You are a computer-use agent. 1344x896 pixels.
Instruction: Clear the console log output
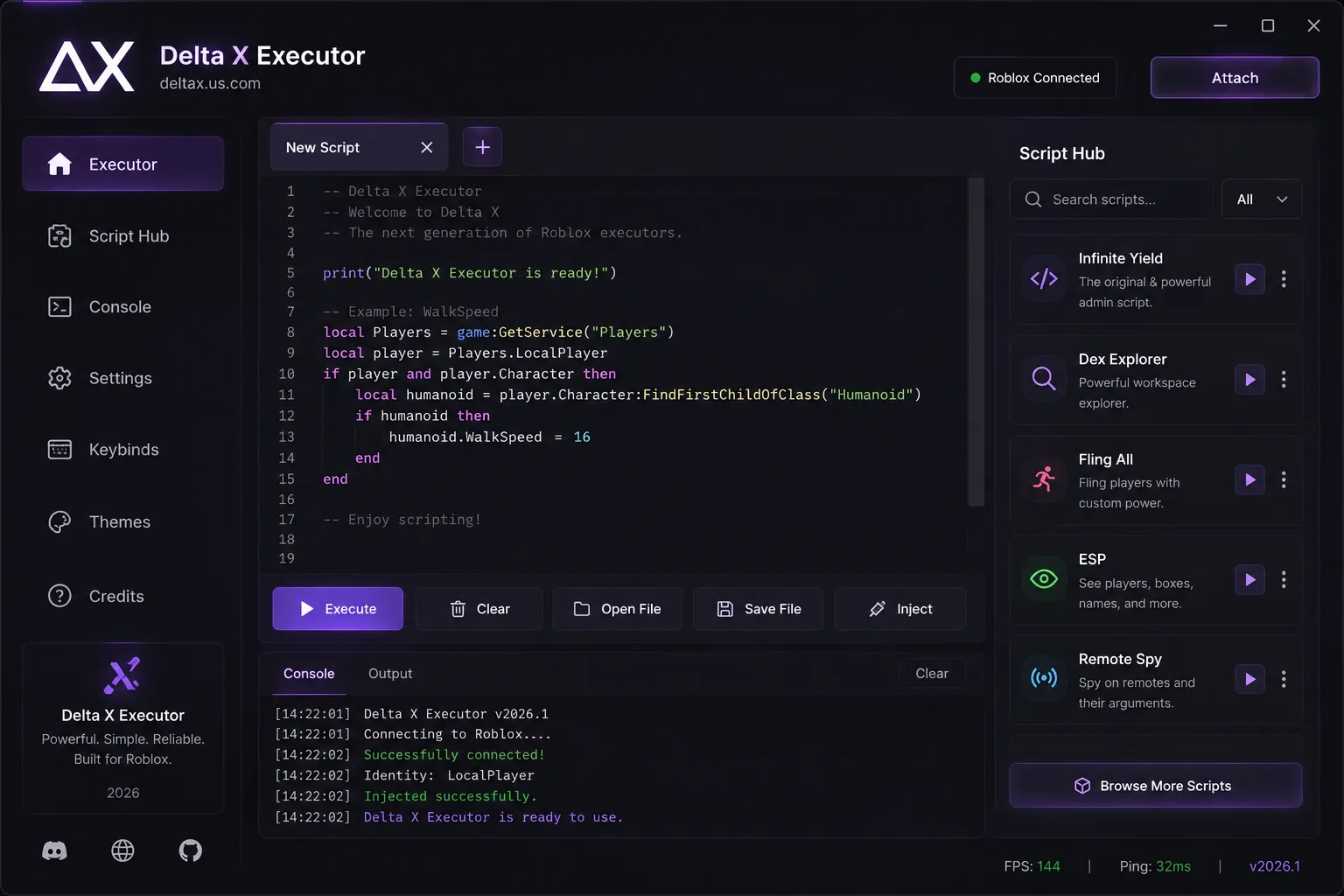click(x=932, y=674)
